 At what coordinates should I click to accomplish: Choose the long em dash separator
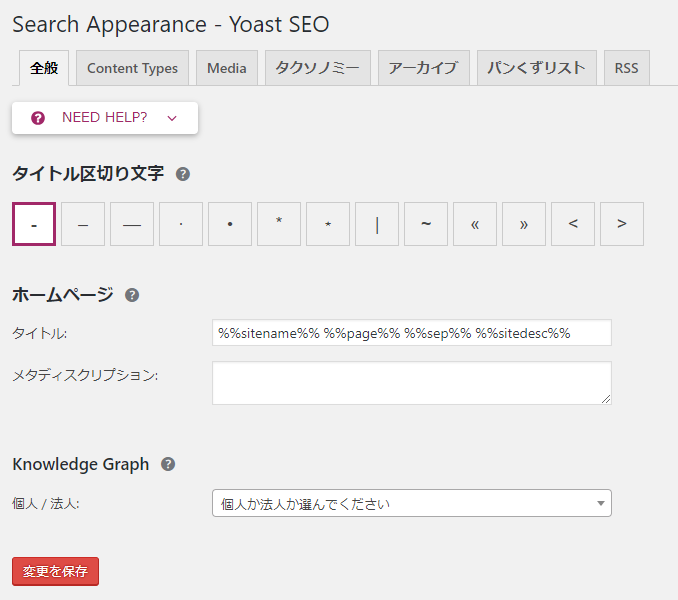[132, 224]
